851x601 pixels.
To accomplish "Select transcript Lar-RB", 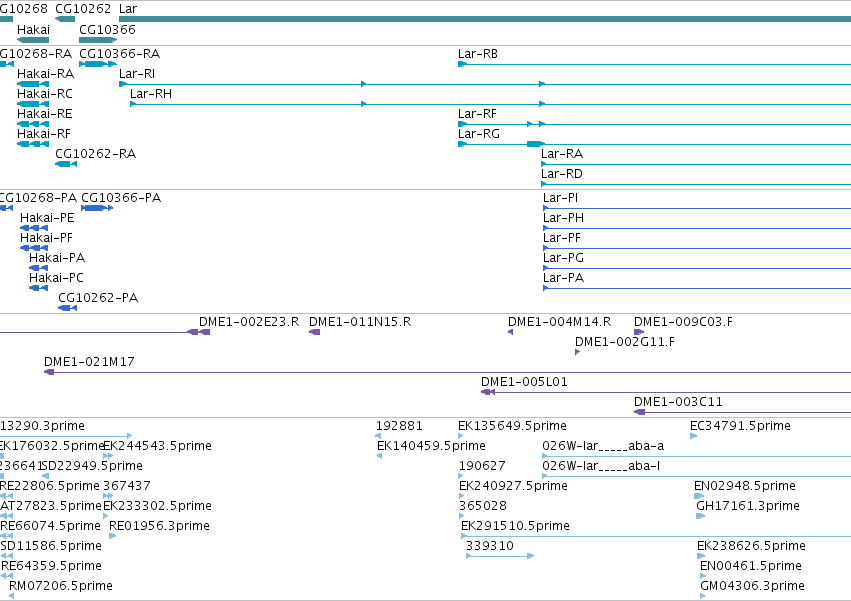I will click(478, 54).
